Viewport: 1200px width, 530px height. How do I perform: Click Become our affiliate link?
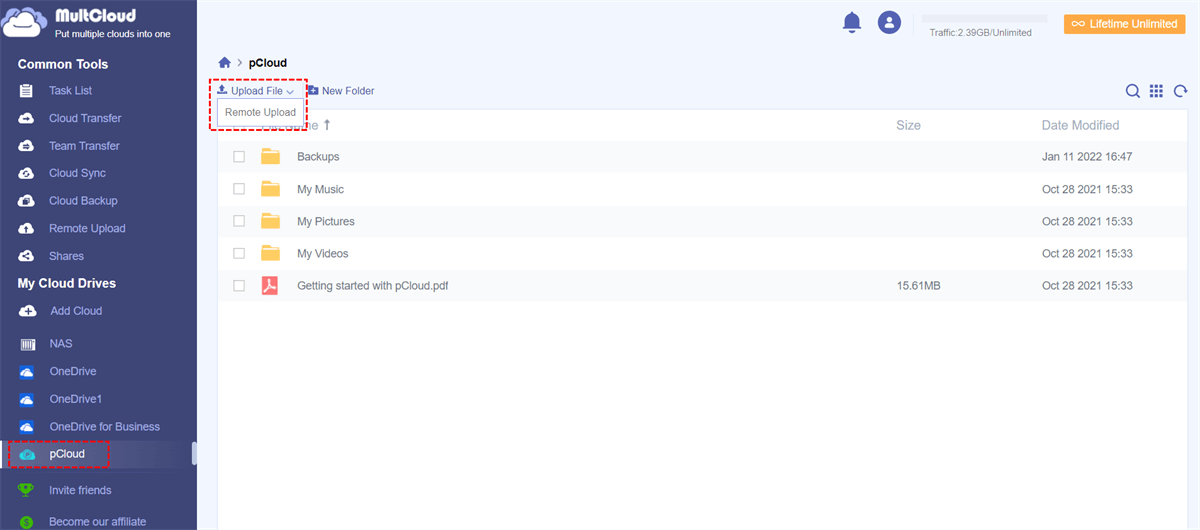point(97,522)
